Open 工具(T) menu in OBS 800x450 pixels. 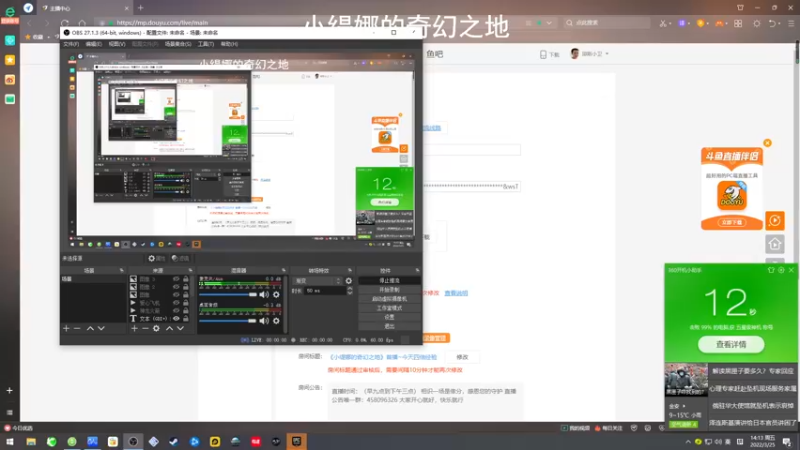206,44
